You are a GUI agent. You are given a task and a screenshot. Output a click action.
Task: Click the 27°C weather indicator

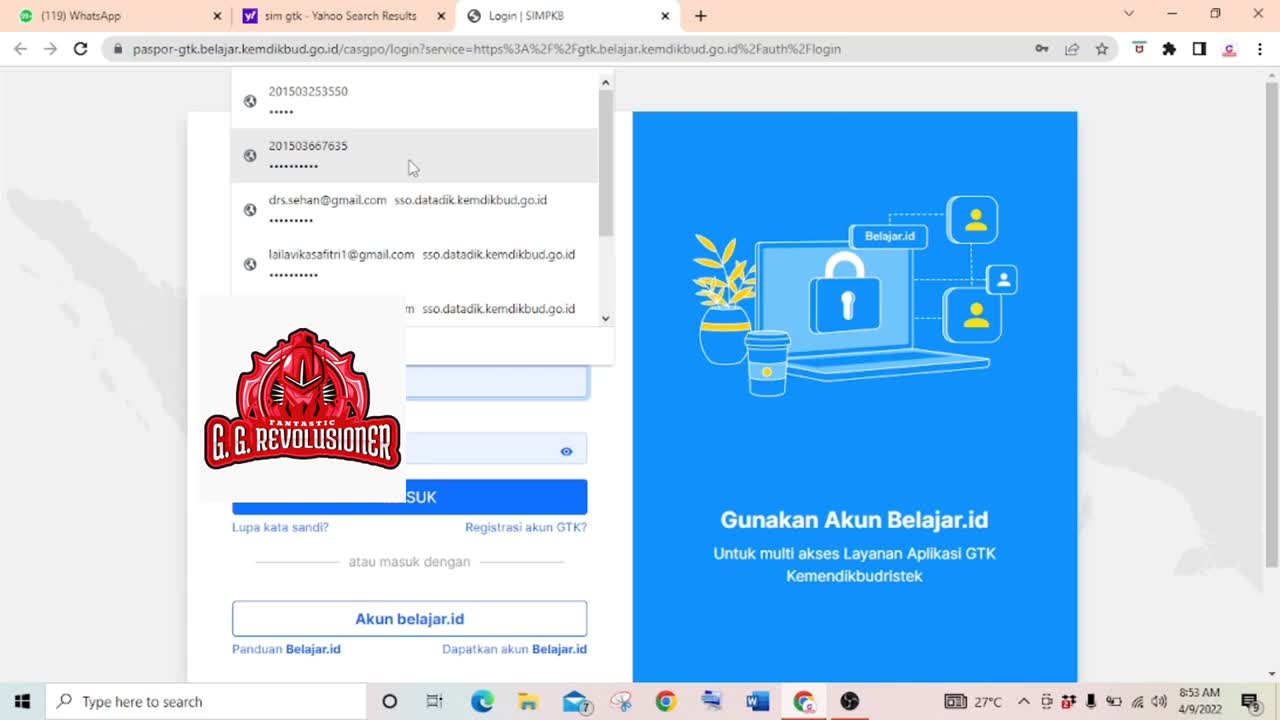coord(971,701)
